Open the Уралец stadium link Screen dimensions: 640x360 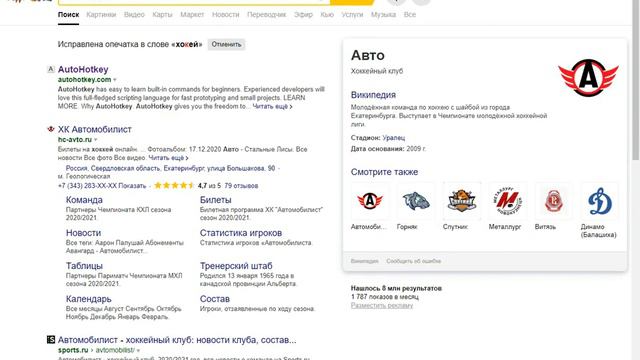[393, 138]
